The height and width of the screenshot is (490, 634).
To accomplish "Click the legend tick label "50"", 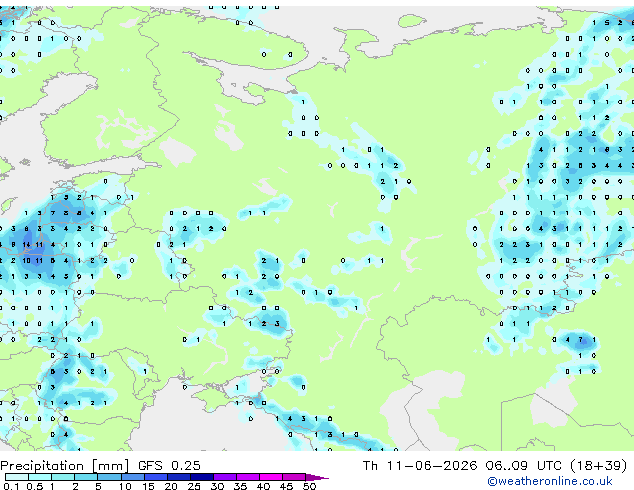I will pos(309,486).
